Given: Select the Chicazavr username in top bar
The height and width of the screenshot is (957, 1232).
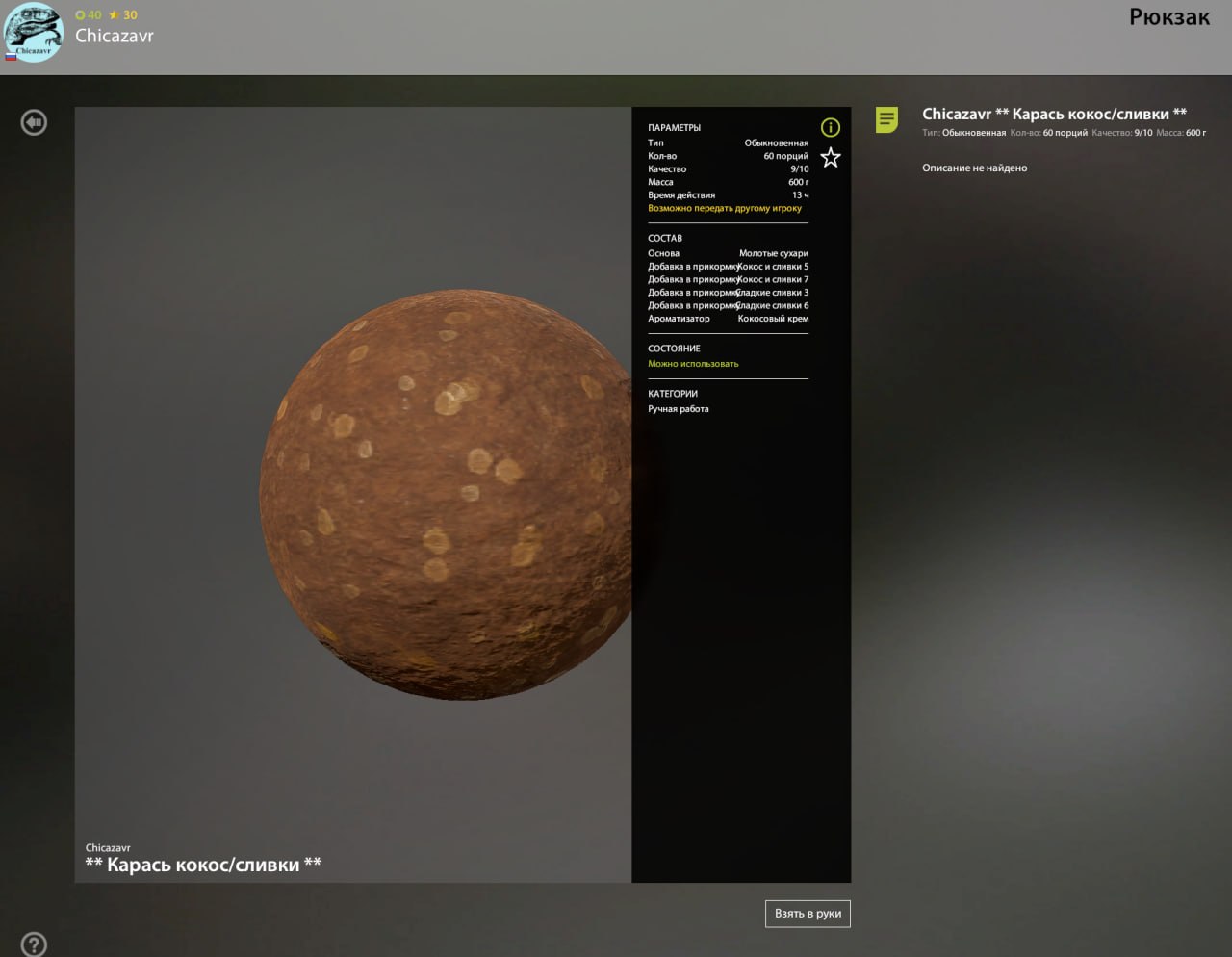Looking at the screenshot, I should [x=115, y=37].
